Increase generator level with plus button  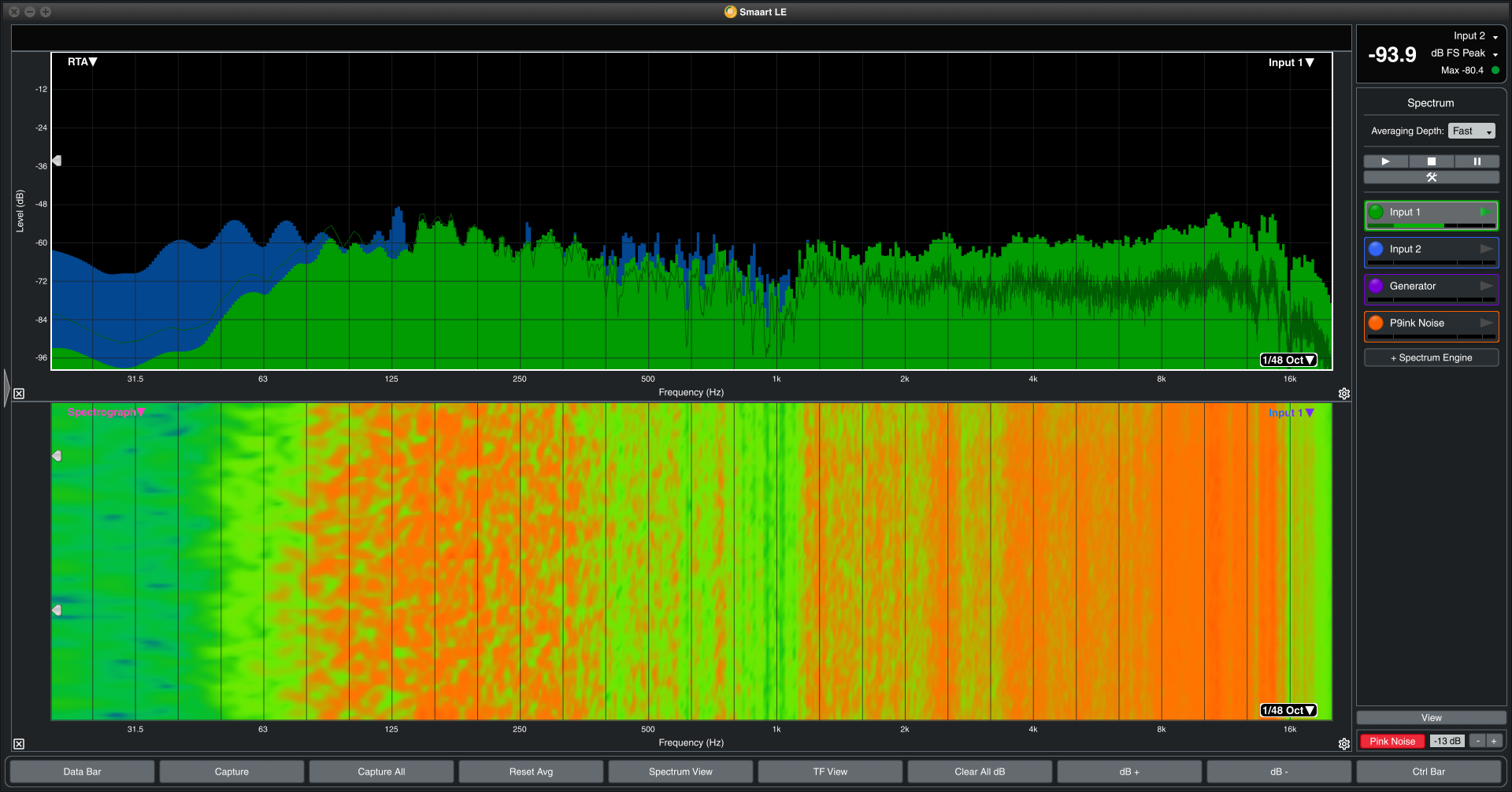pyautogui.click(x=1494, y=742)
